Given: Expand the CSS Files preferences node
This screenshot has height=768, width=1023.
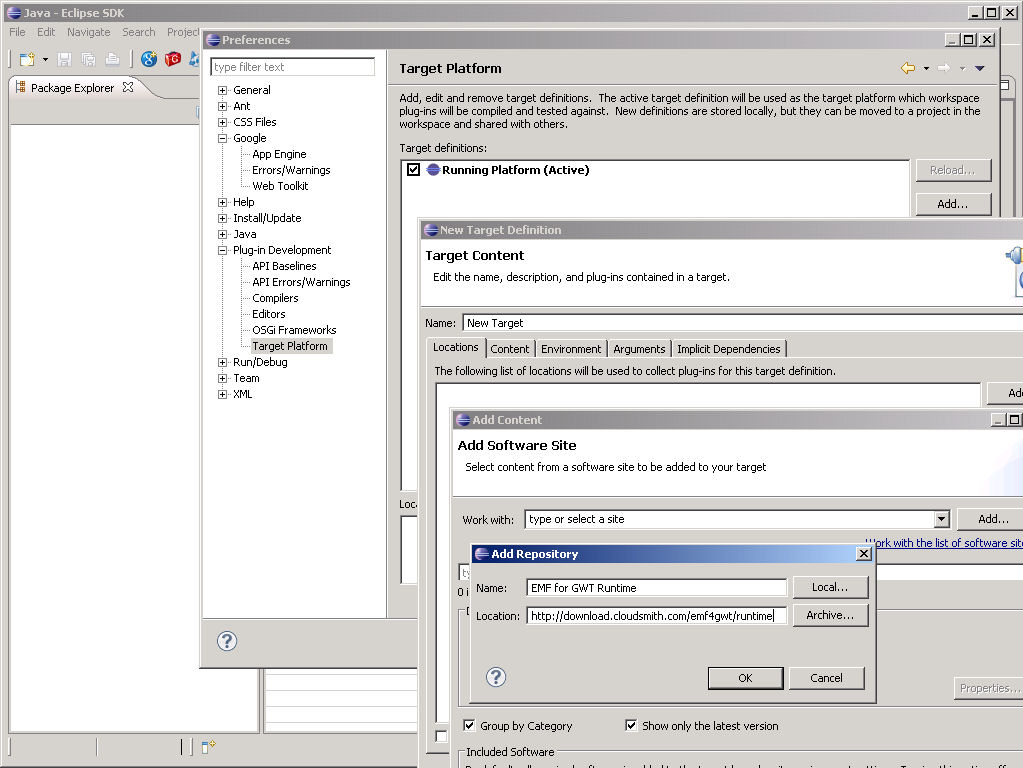Looking at the screenshot, I should [x=222, y=122].
